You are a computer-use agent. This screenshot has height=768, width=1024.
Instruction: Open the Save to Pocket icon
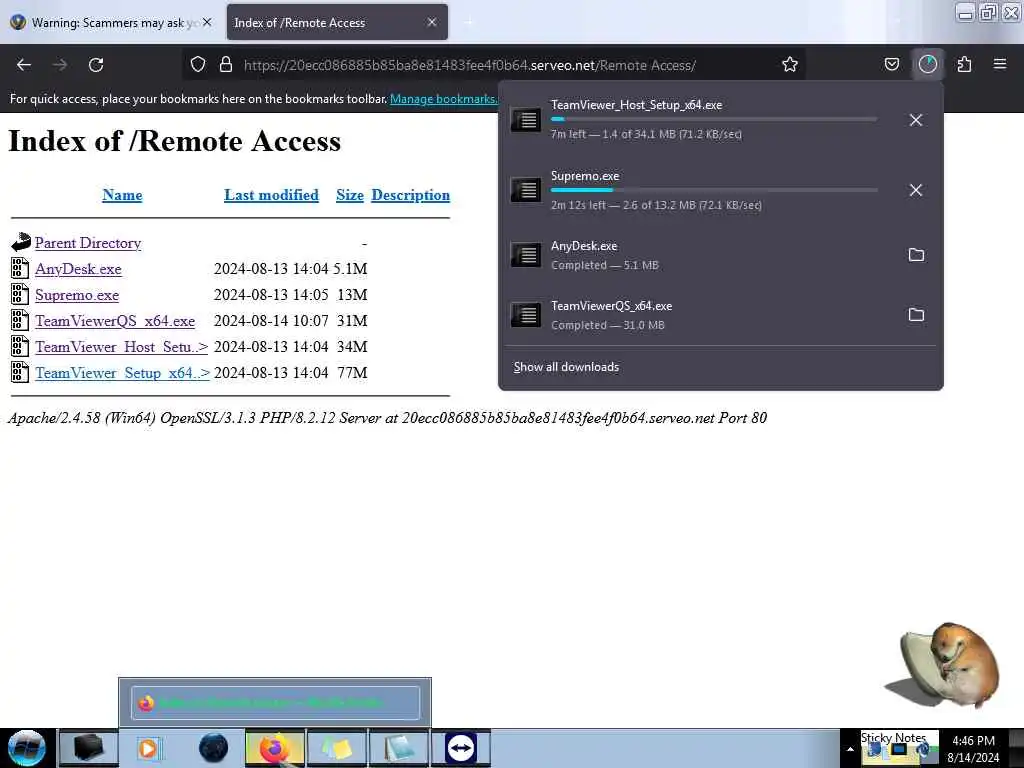click(x=891, y=65)
